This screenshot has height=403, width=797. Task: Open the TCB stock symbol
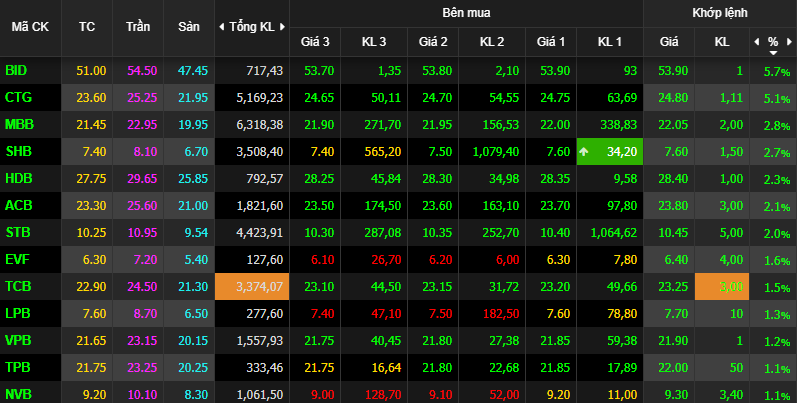pos(18,286)
